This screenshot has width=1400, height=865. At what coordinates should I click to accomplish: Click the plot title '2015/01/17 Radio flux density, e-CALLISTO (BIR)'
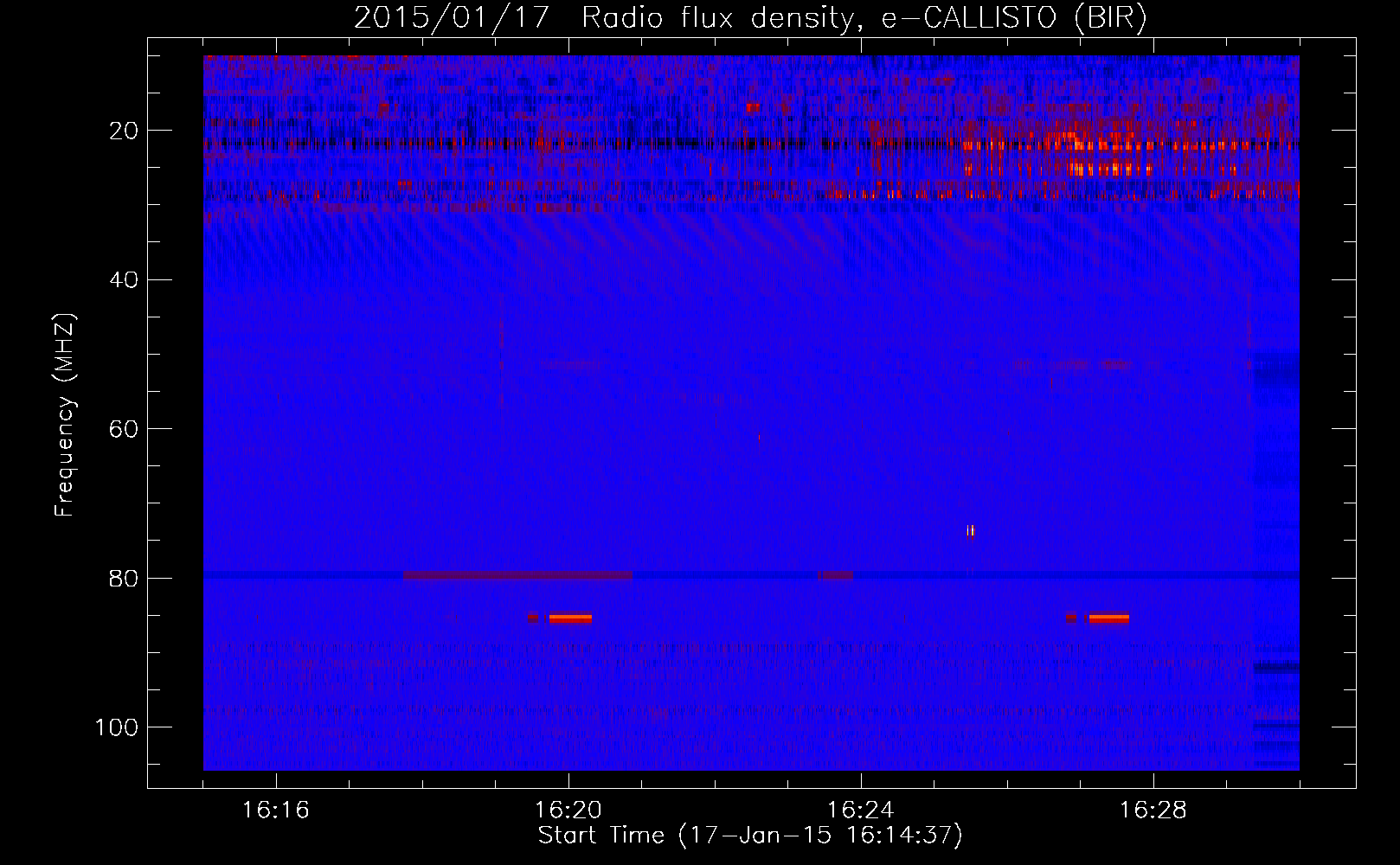coord(750,17)
